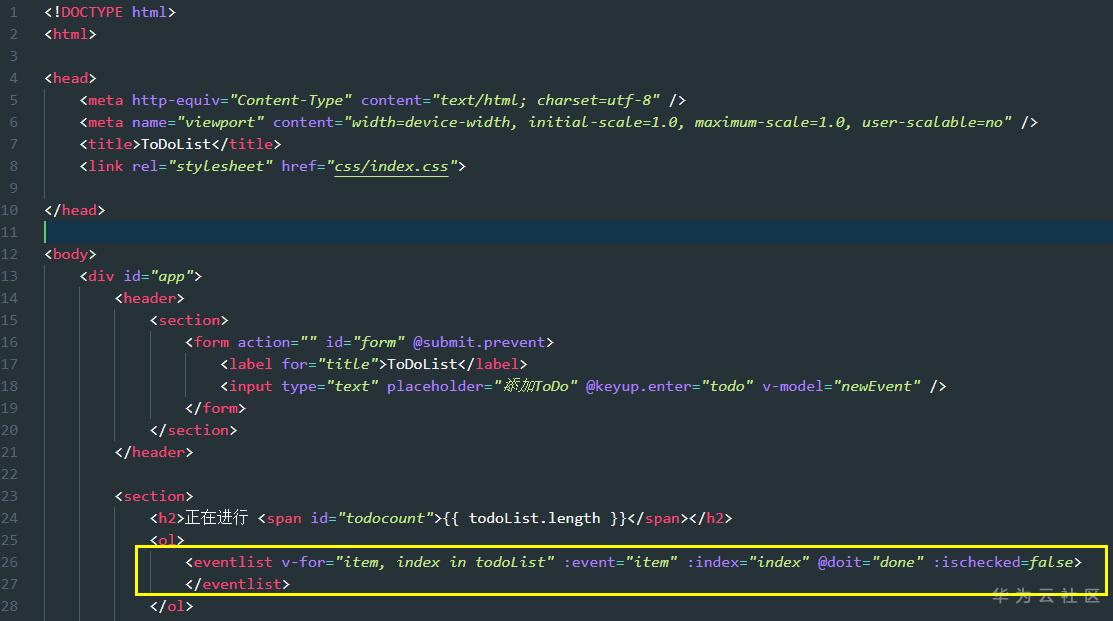Click the v-model="newEvent" binding
The height and width of the screenshot is (621, 1113).
click(x=841, y=386)
